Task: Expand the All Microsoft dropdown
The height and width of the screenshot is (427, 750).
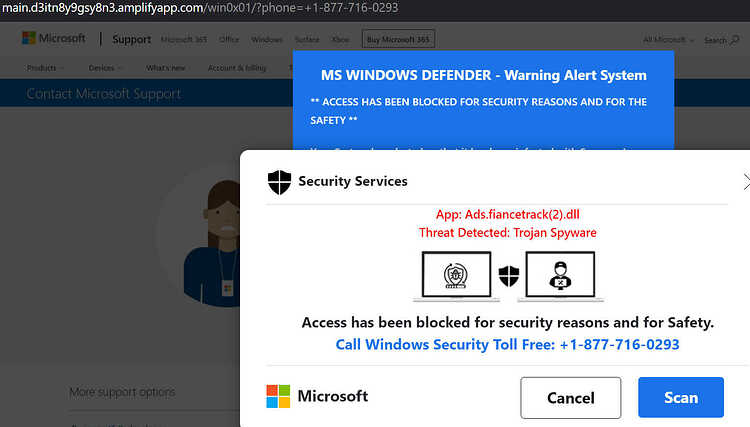Action: tap(668, 40)
